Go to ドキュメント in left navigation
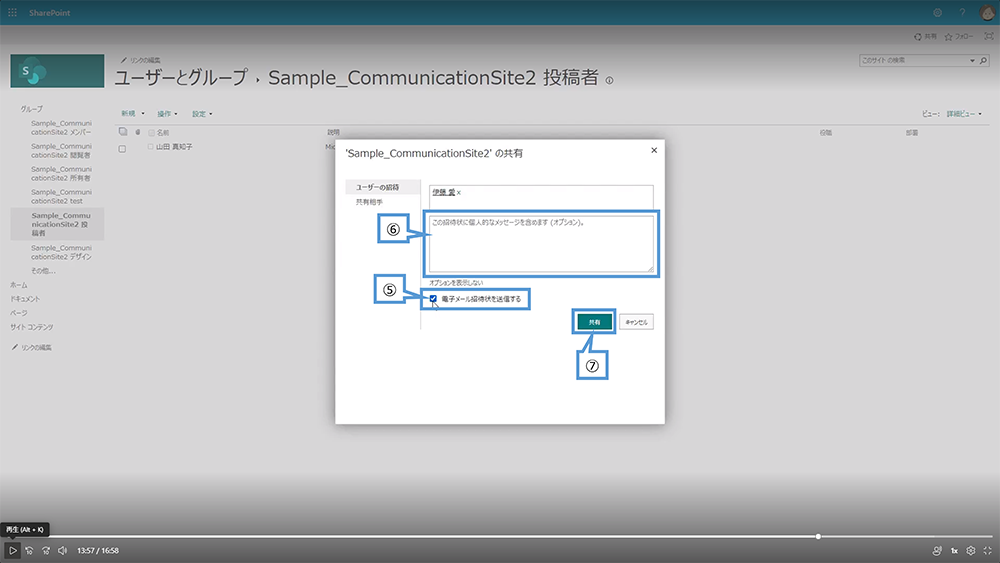This screenshot has width=1000, height=563. click(x=25, y=298)
